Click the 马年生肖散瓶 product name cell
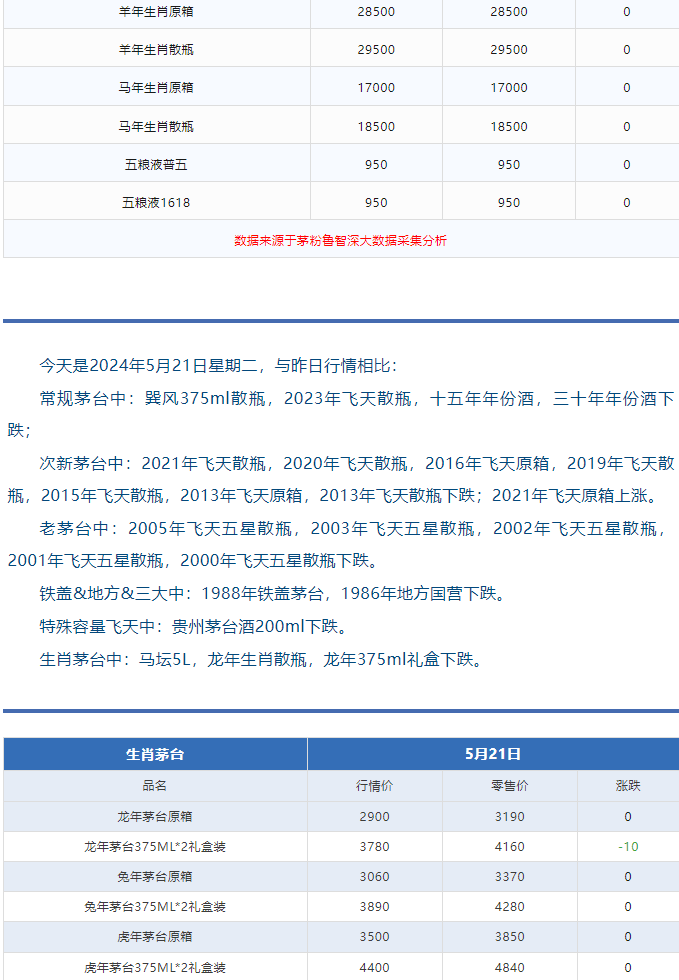The image size is (679, 980). point(156,126)
